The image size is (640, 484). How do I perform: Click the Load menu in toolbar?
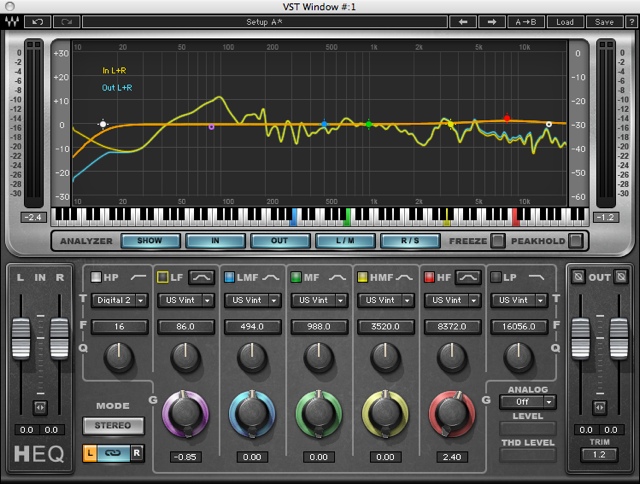pyautogui.click(x=565, y=21)
